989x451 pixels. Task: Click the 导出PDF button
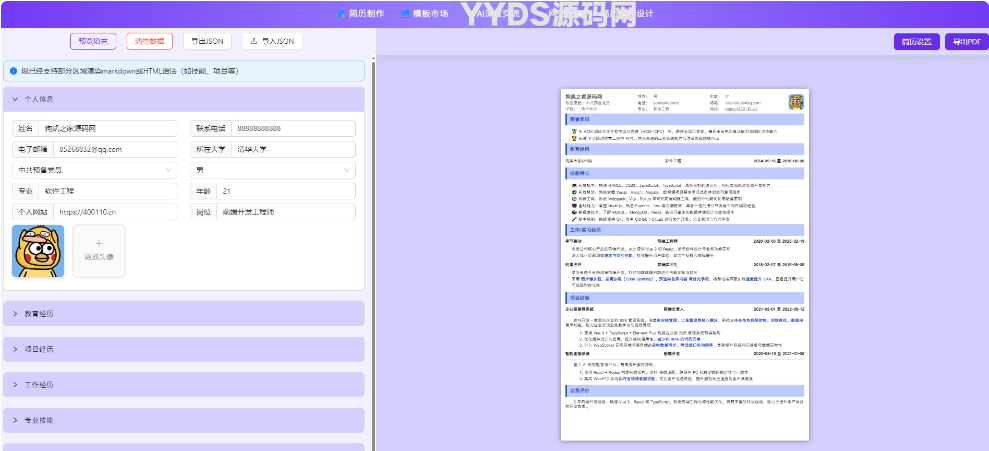[966, 42]
